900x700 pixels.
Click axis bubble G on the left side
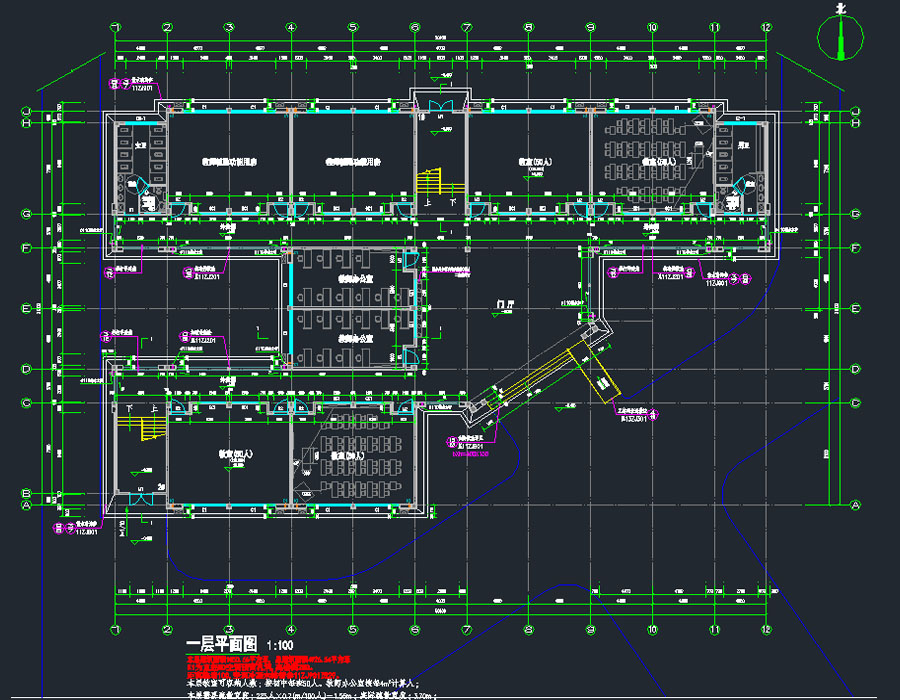(x=26, y=214)
